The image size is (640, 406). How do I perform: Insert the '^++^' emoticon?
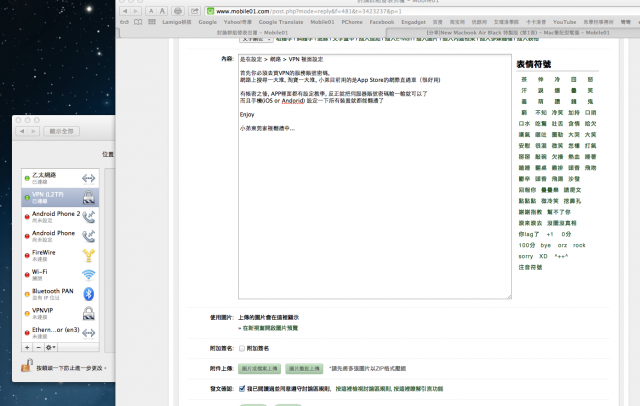pyautogui.click(x=561, y=256)
